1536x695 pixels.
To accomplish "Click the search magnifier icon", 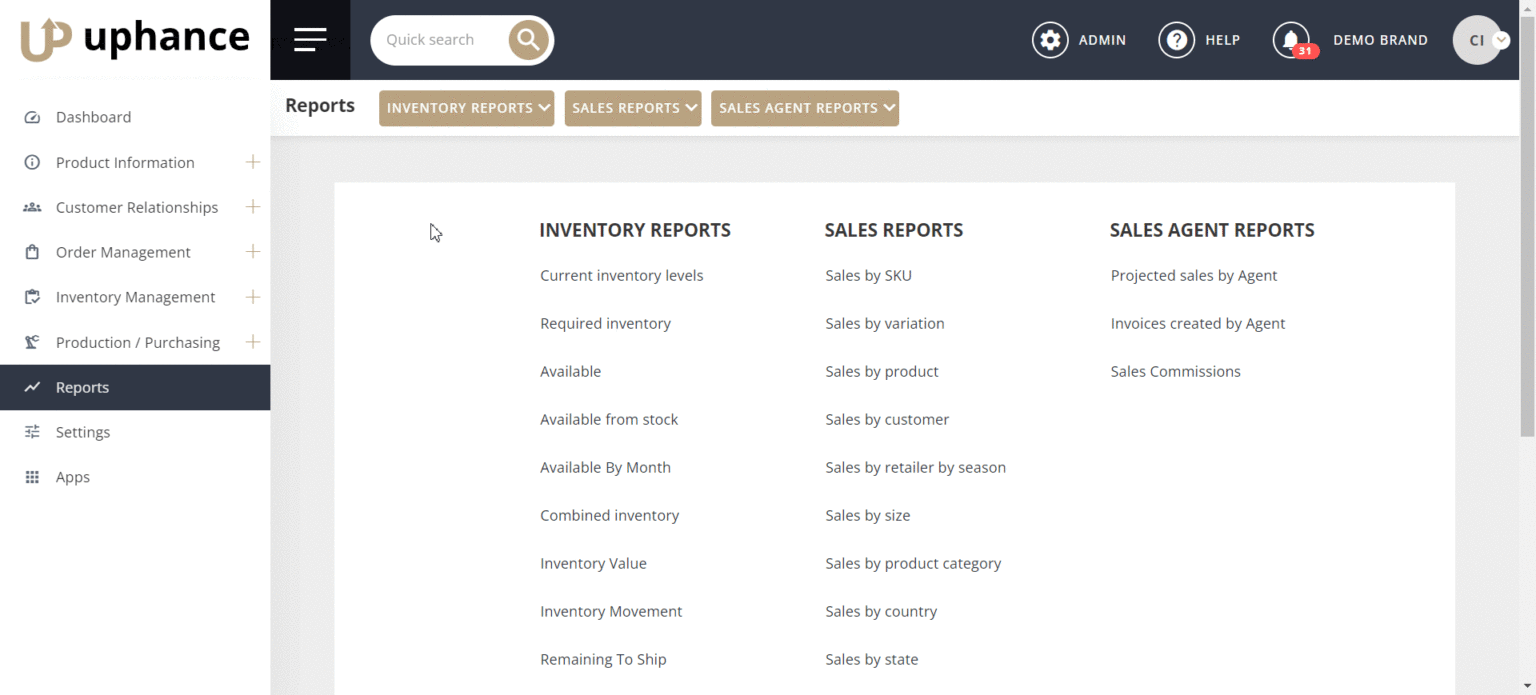I will (x=528, y=39).
